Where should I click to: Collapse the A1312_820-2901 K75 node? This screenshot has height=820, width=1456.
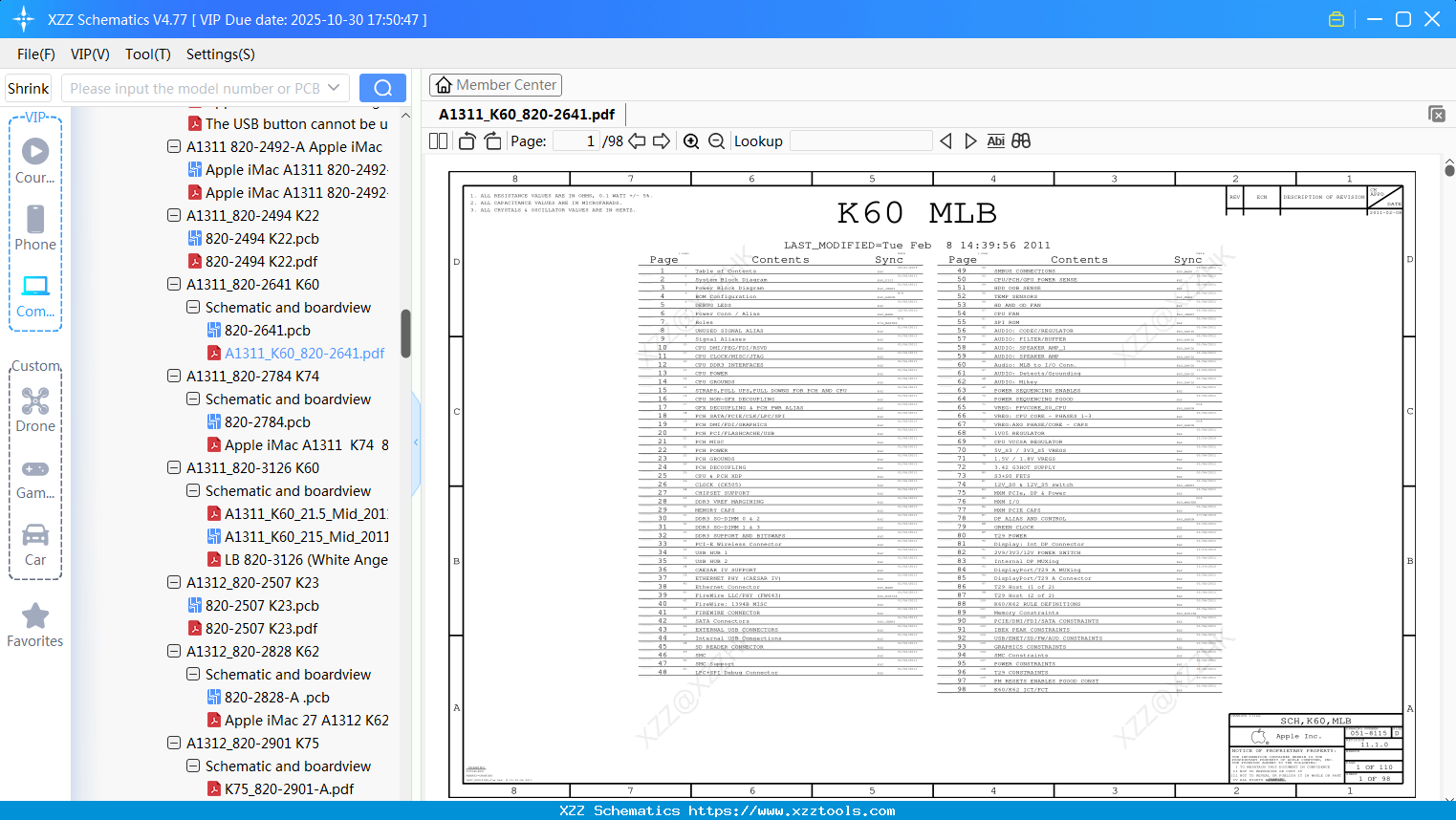(174, 744)
